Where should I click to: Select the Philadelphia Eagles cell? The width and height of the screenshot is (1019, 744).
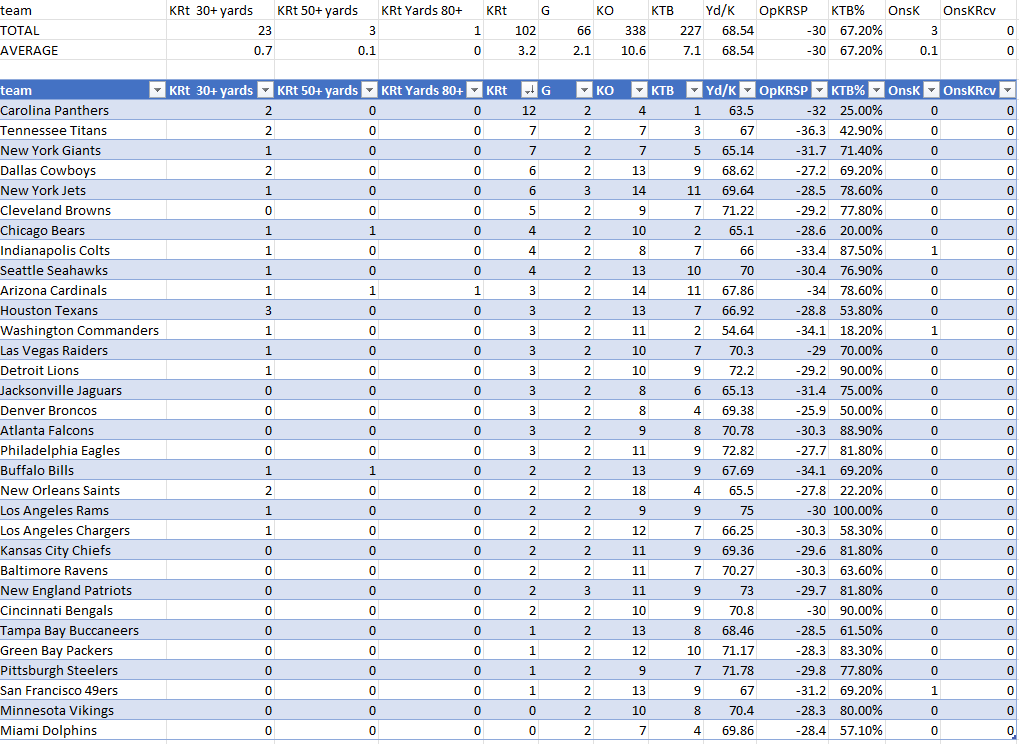83,450
